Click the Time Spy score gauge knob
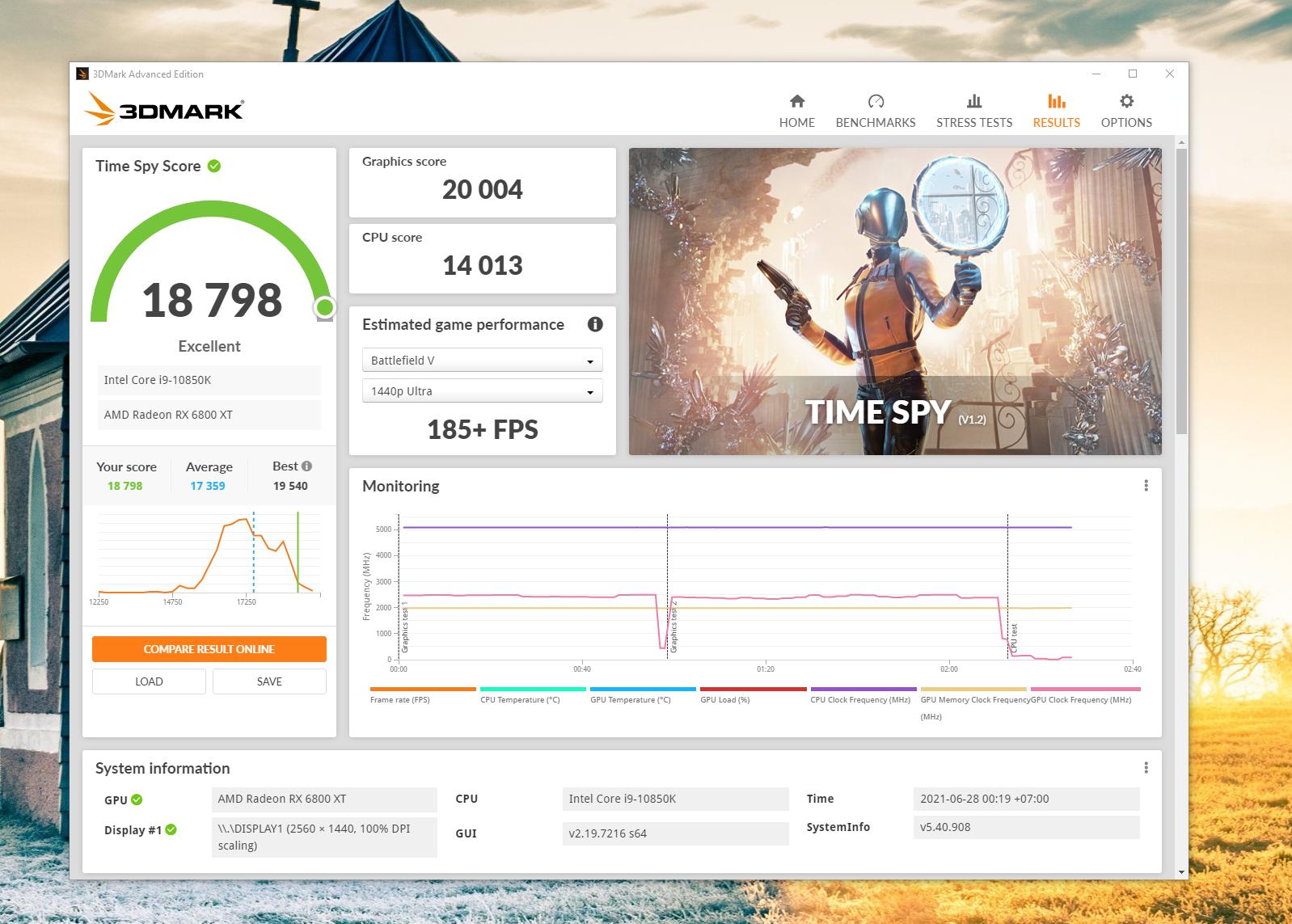The width and height of the screenshot is (1292, 924). 324,307
